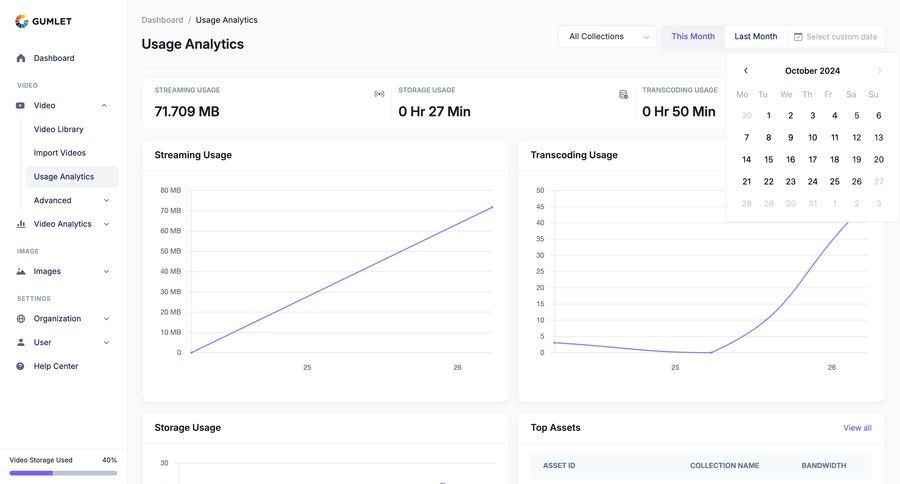Click the Images mountain icon
Viewport: 900px width, 484px height.
pyautogui.click(x=21, y=272)
